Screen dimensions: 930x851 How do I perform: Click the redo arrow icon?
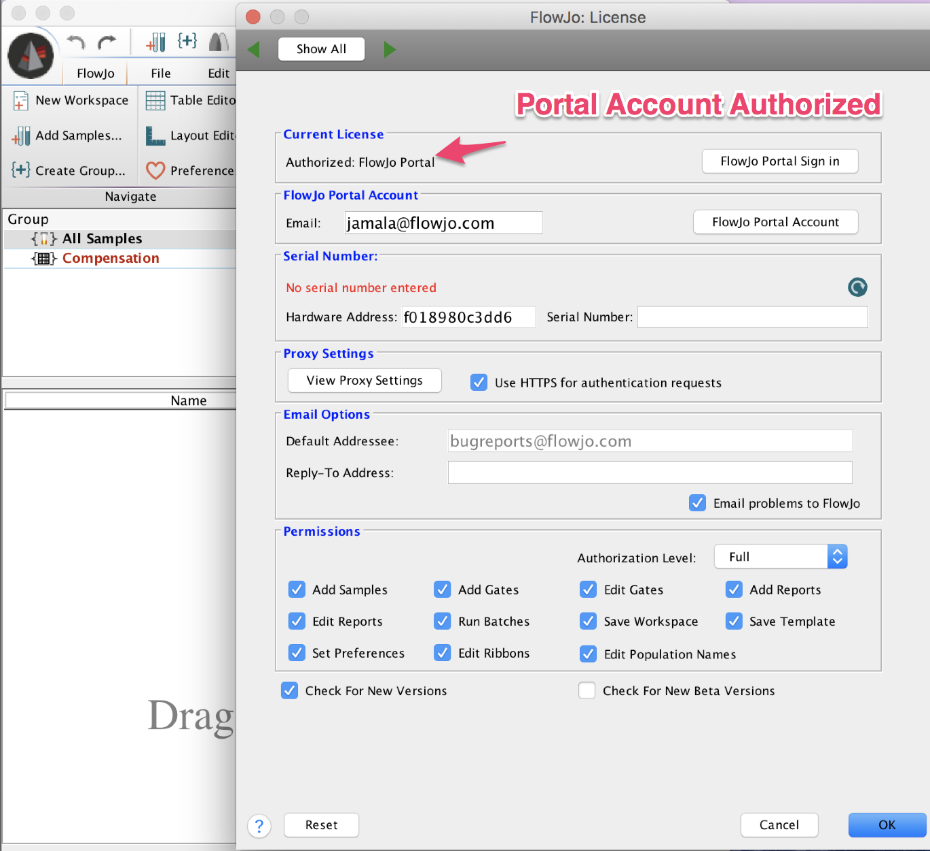pyautogui.click(x=107, y=42)
